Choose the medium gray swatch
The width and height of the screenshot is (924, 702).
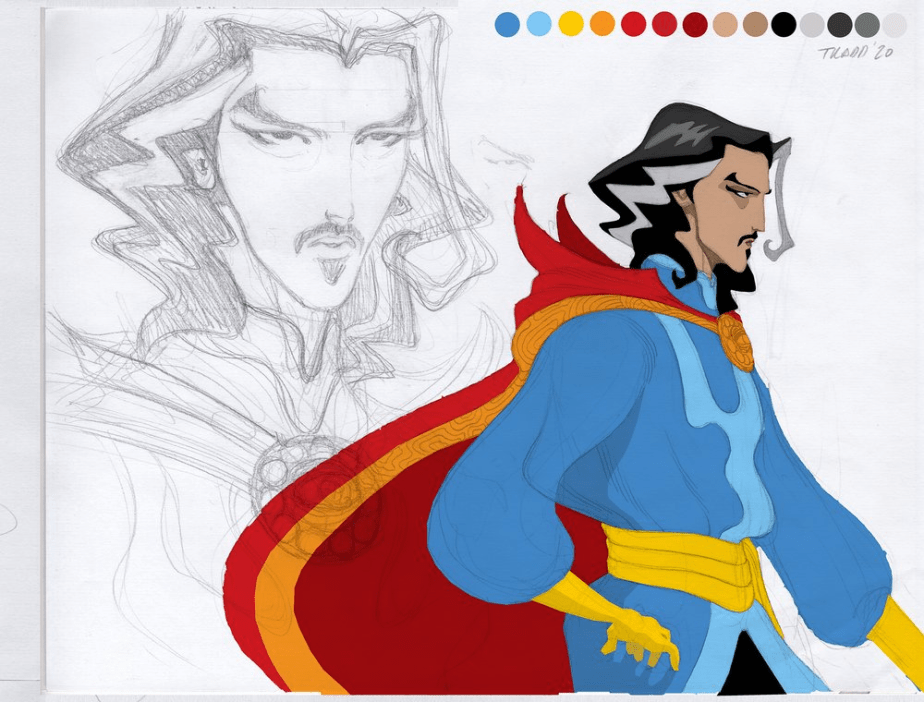click(867, 24)
